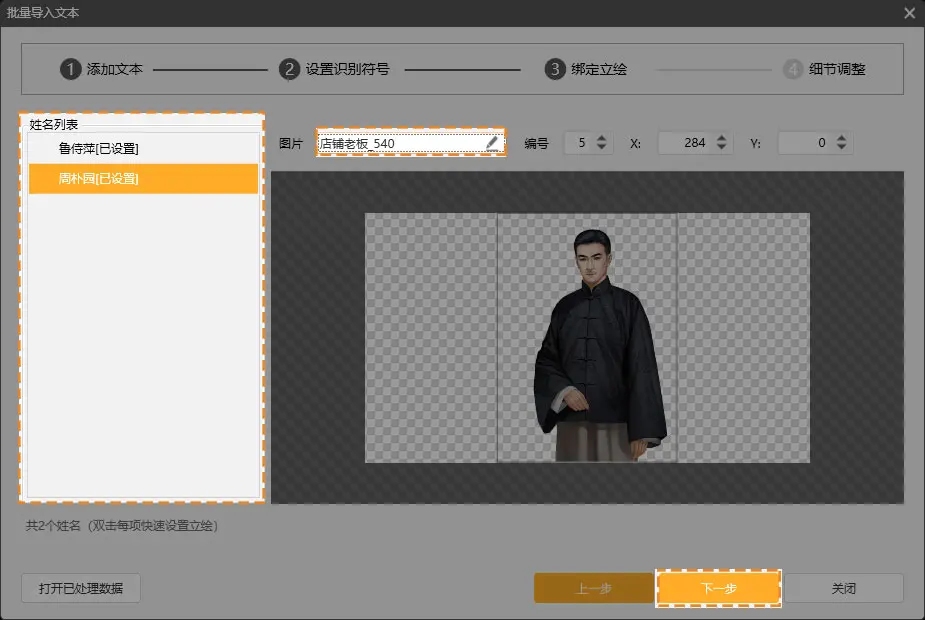This screenshot has width=925, height=620.
Task: Increase the X value with up arrow
Action: [x=721, y=138]
